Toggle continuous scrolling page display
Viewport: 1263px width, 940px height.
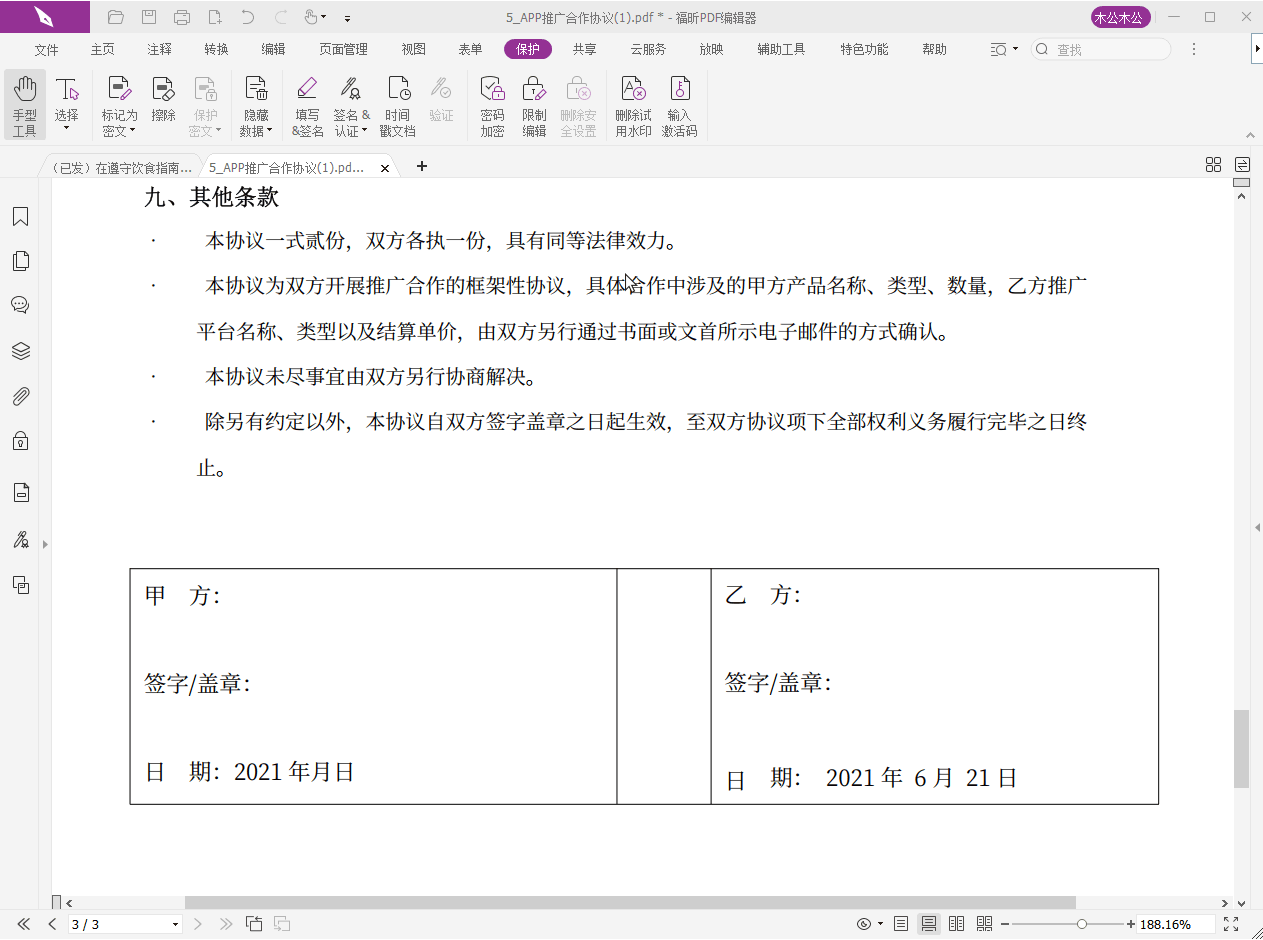pos(928,925)
